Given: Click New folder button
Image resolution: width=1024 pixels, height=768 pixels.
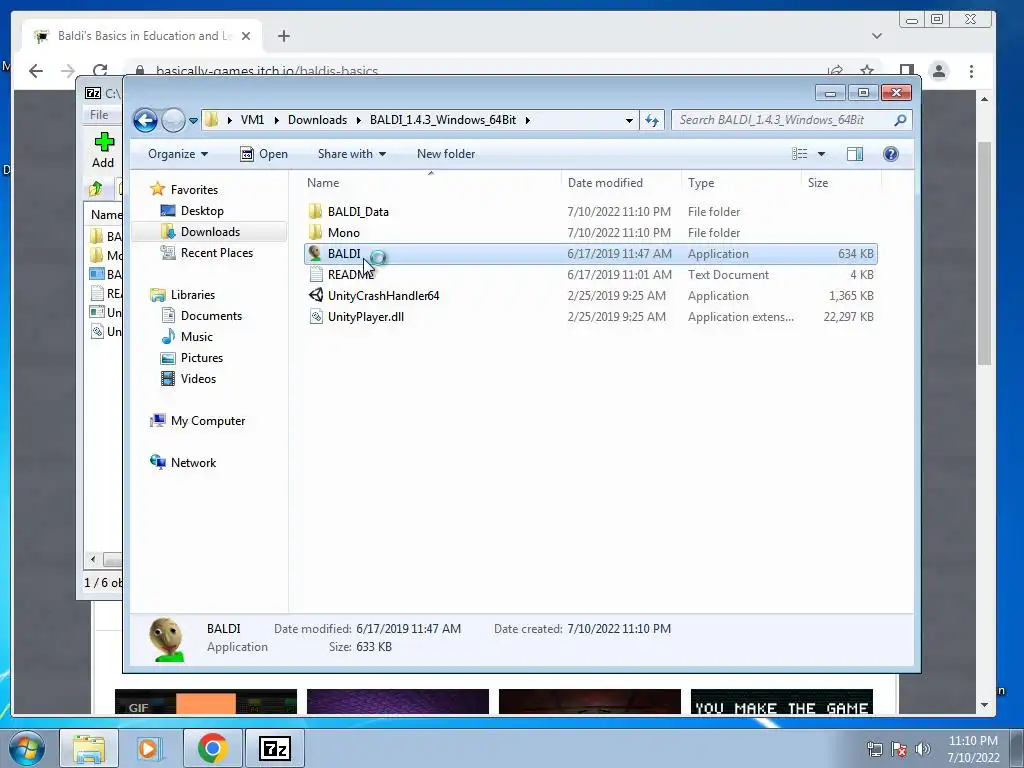Looking at the screenshot, I should (x=446, y=154).
